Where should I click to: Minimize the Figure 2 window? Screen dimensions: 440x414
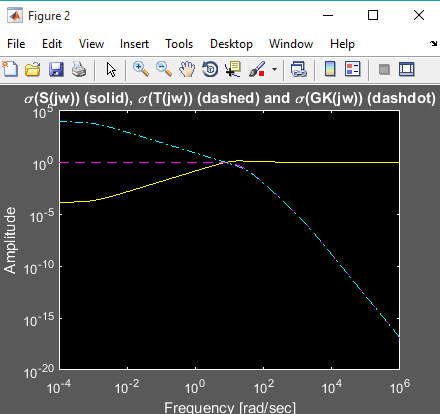(328, 15)
